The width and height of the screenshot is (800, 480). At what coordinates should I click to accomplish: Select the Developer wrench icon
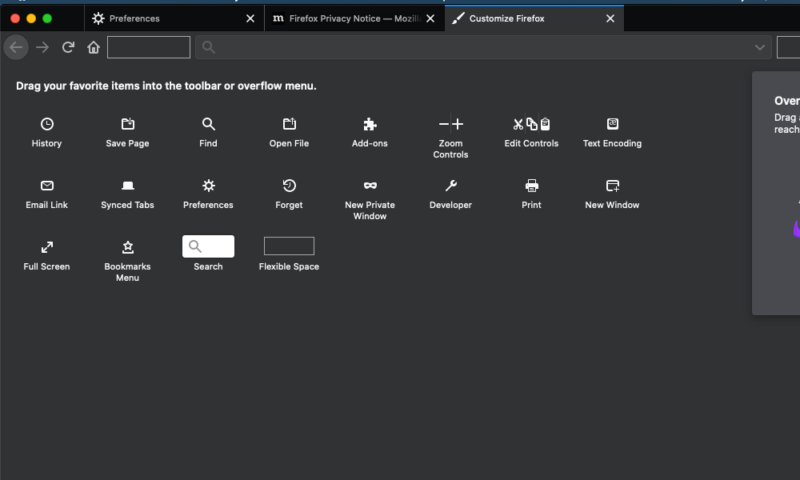(x=451, y=186)
